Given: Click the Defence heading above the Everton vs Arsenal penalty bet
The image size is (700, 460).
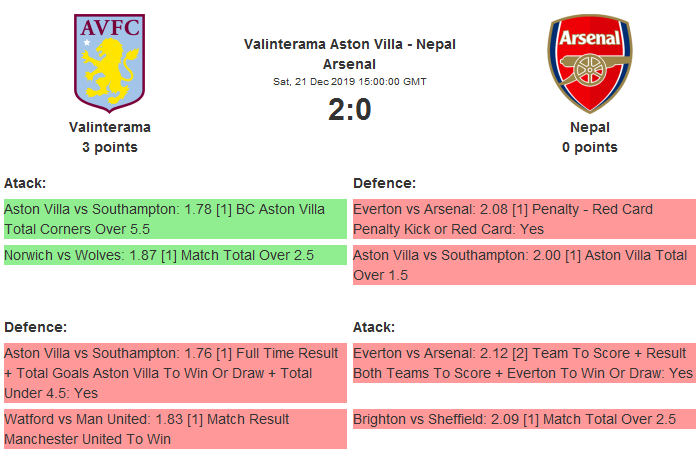Looking at the screenshot, I should 385,183.
